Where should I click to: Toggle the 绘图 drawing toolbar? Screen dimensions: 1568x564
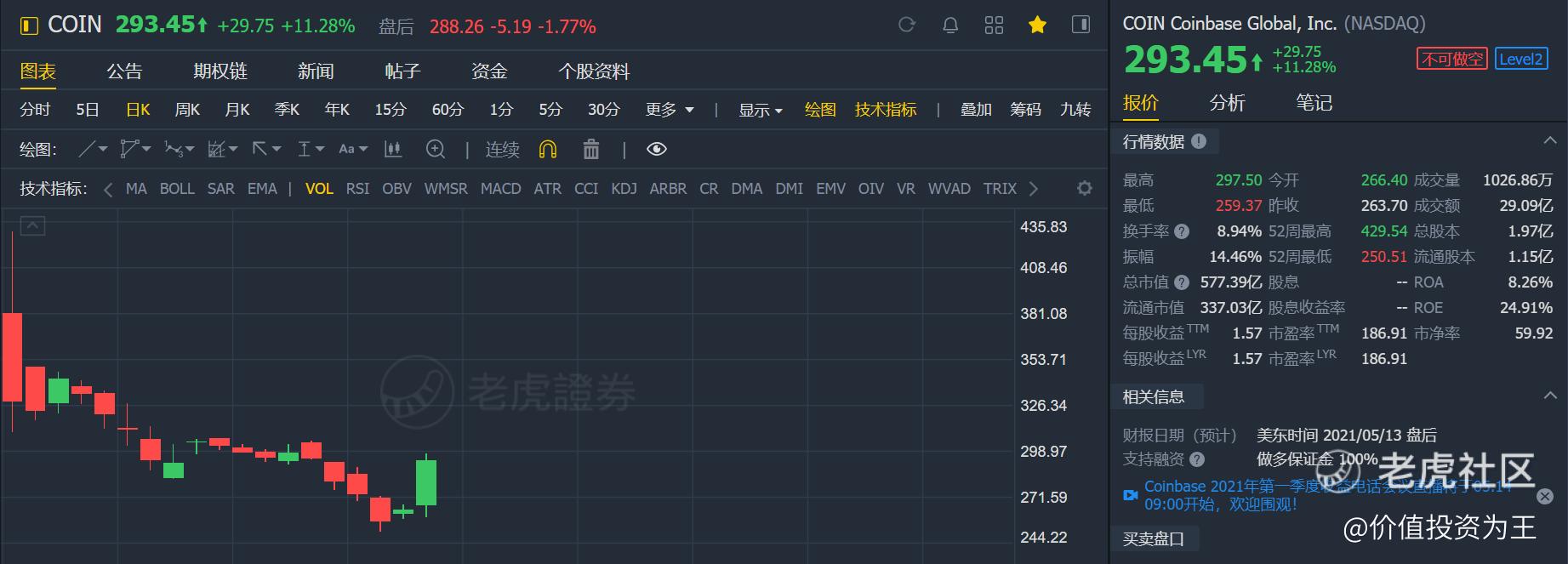point(820,110)
